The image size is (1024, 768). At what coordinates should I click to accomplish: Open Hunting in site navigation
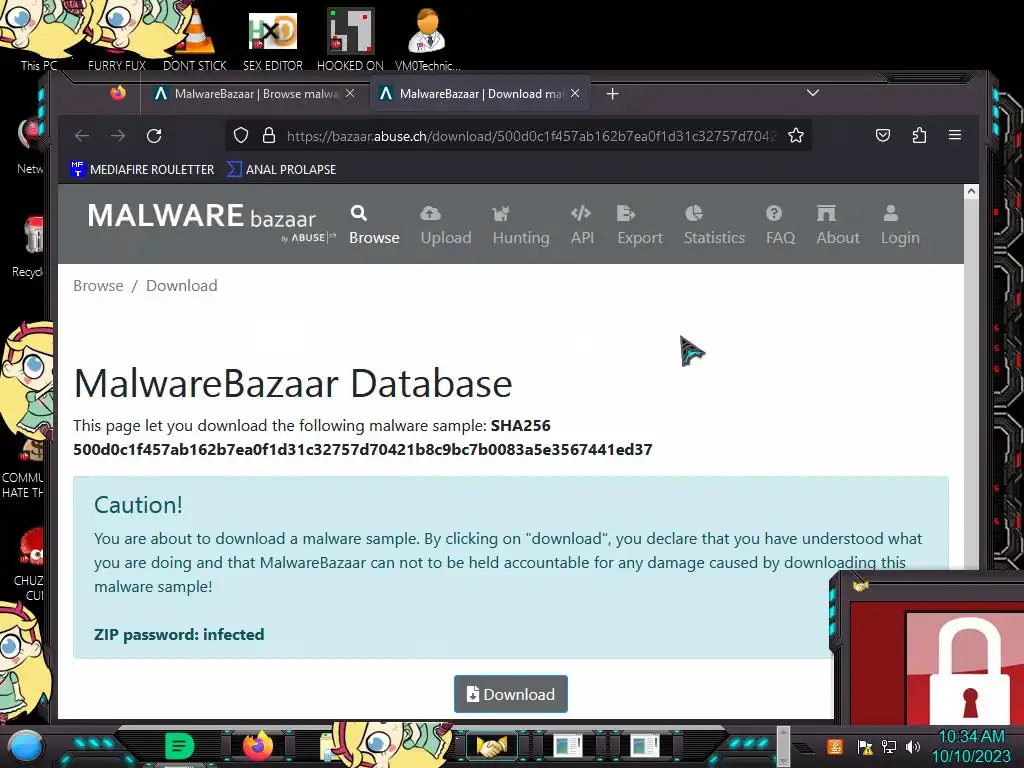point(520,225)
